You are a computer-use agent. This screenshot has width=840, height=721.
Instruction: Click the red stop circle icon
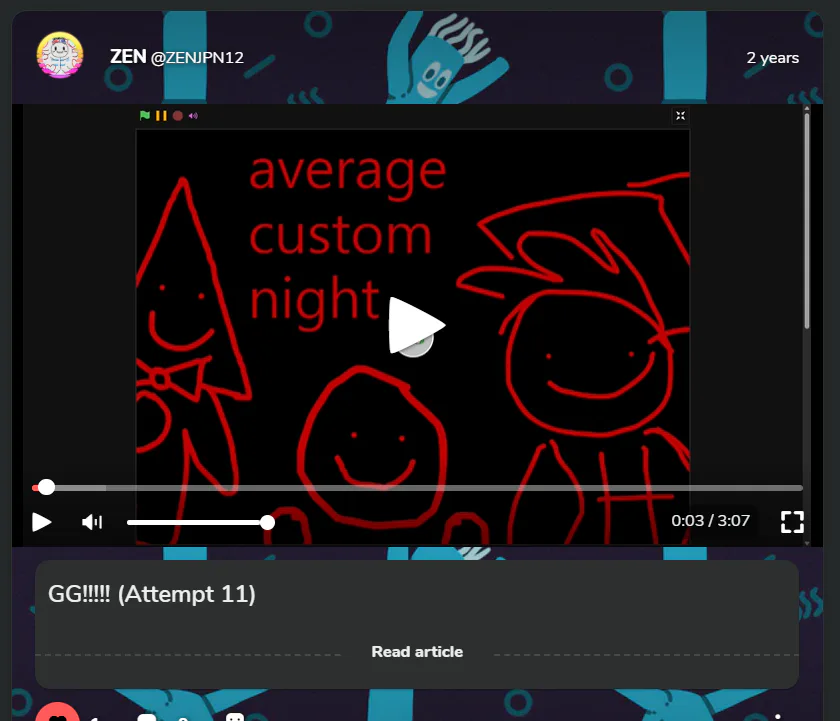pos(178,116)
